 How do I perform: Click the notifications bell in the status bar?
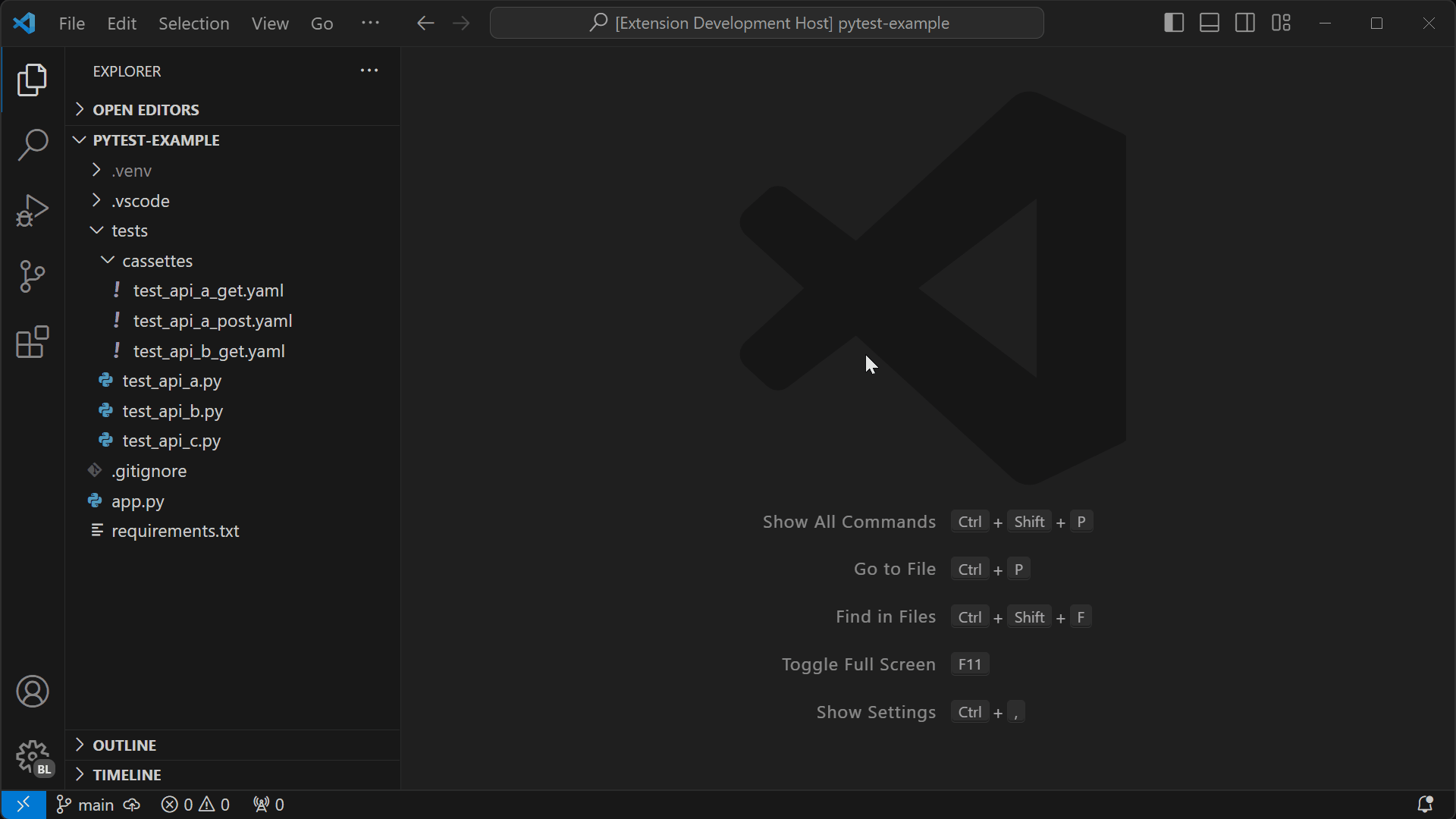point(1425,805)
